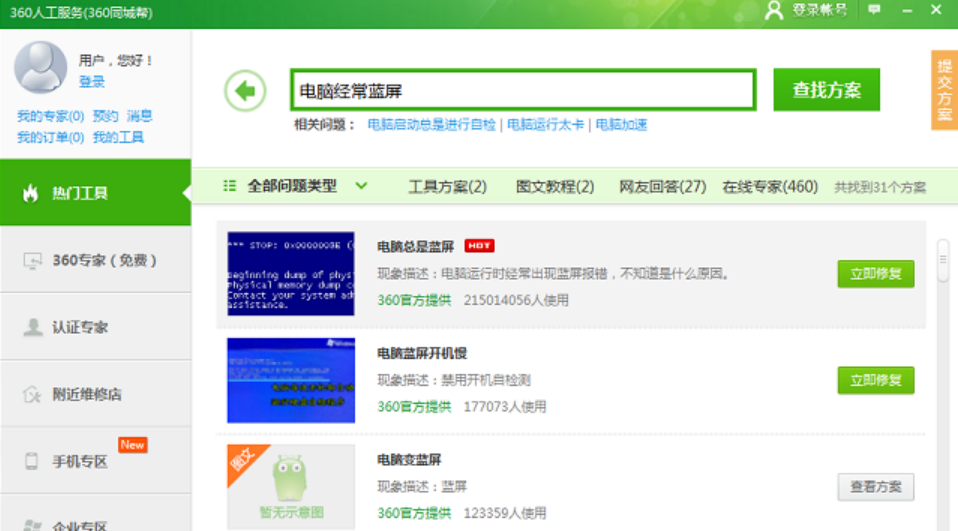Click the green back arrow icon

click(245, 91)
